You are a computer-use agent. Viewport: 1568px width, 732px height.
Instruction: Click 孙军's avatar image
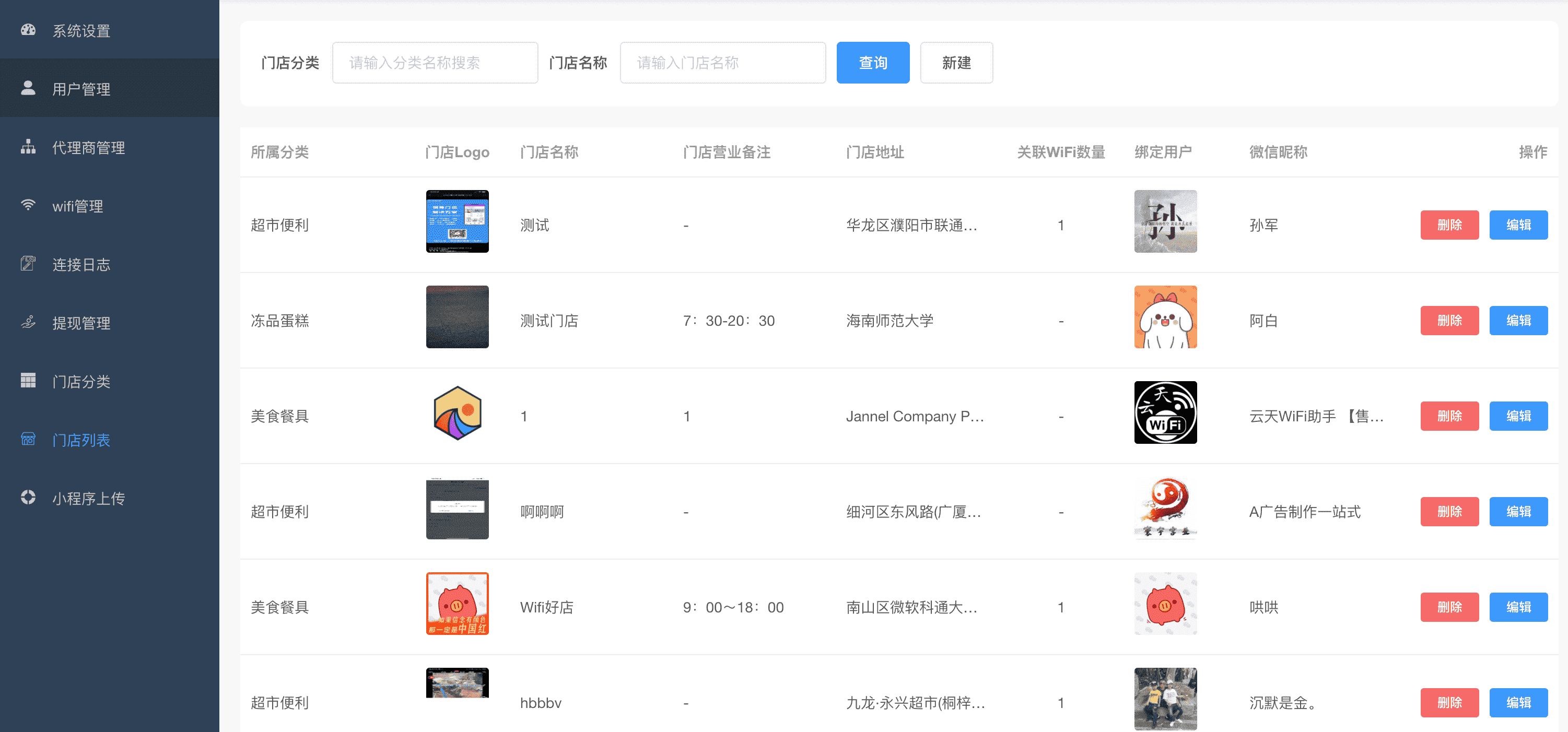(x=1165, y=221)
